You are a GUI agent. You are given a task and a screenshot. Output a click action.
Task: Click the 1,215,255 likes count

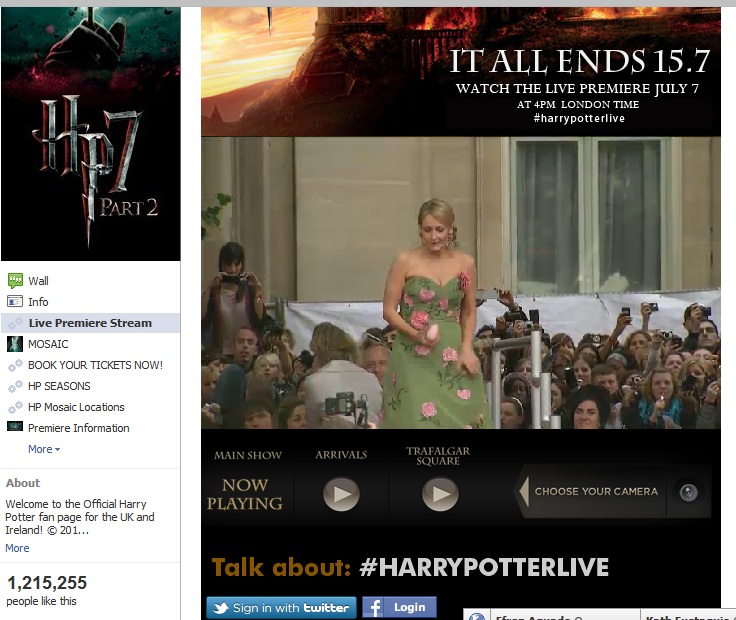pos(47,583)
